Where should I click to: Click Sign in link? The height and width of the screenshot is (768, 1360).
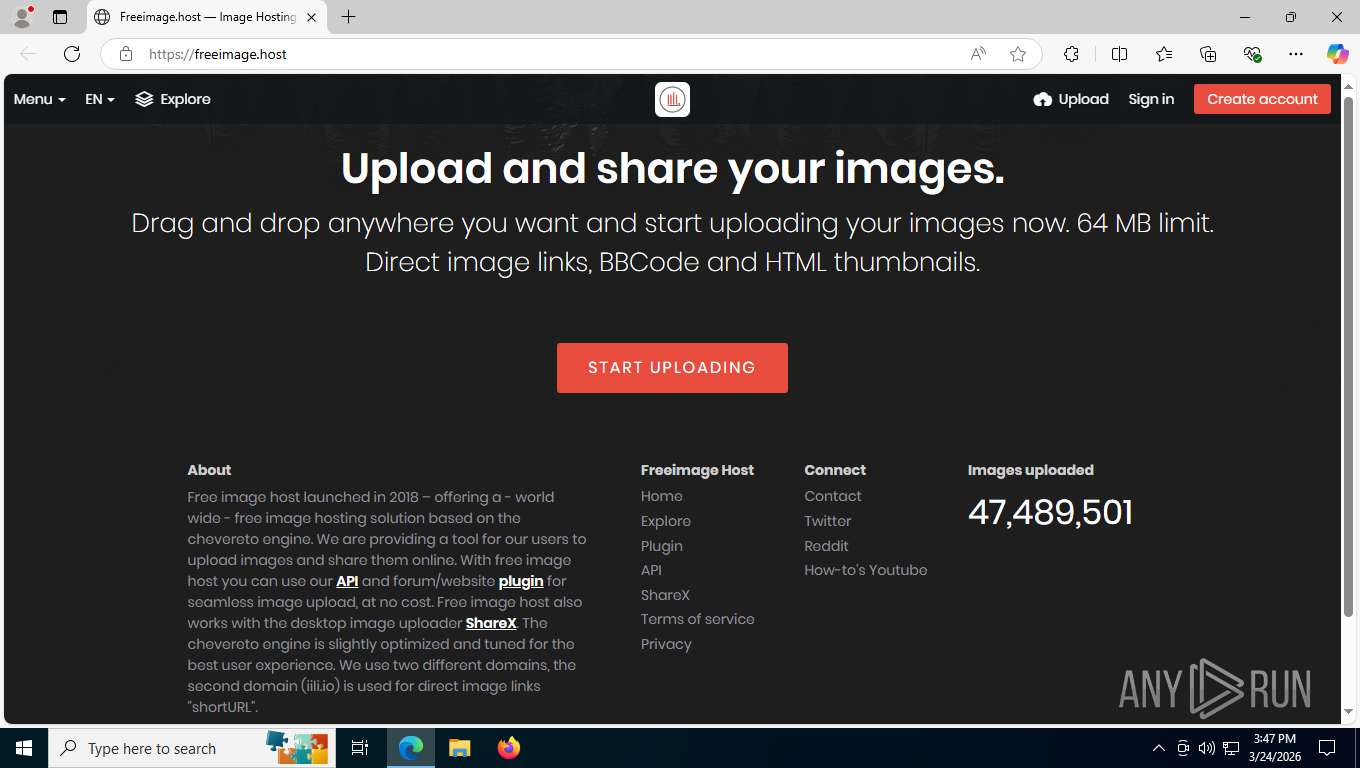tap(1151, 99)
